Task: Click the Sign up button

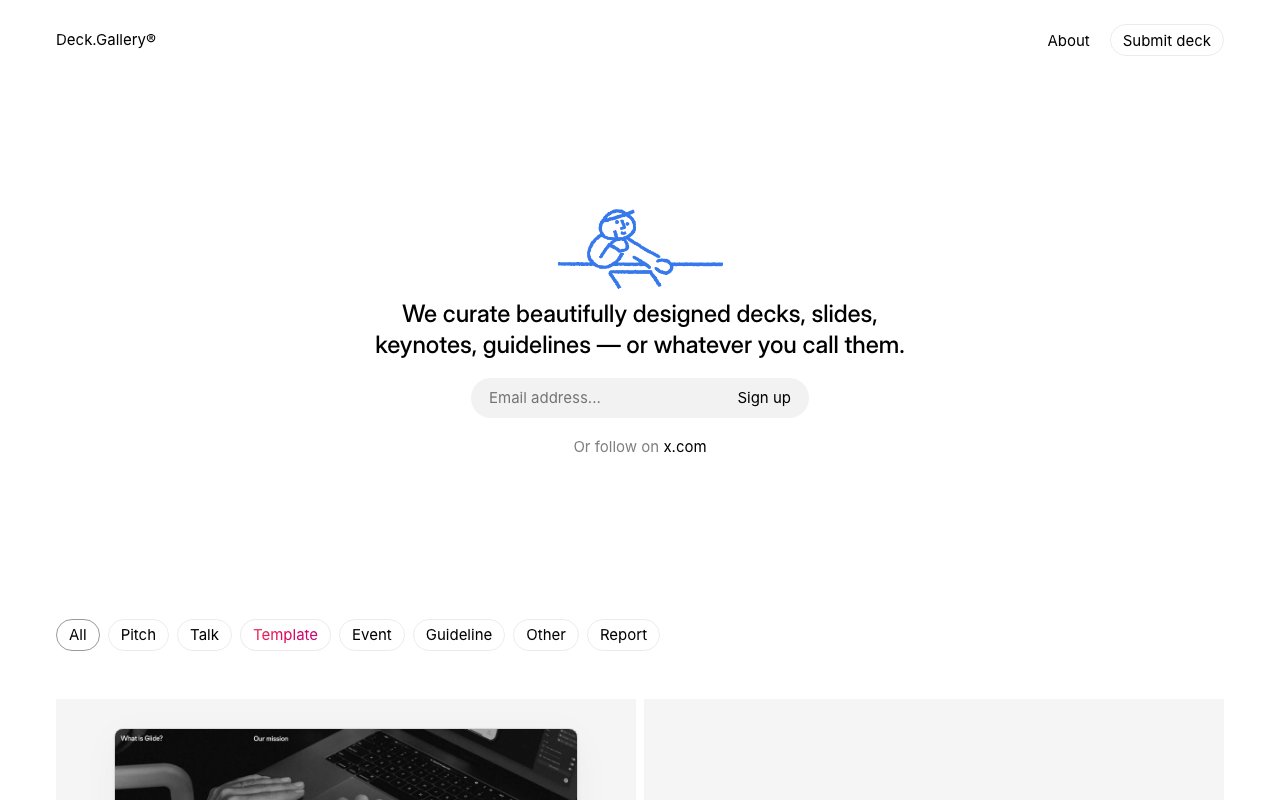Action: (x=764, y=398)
